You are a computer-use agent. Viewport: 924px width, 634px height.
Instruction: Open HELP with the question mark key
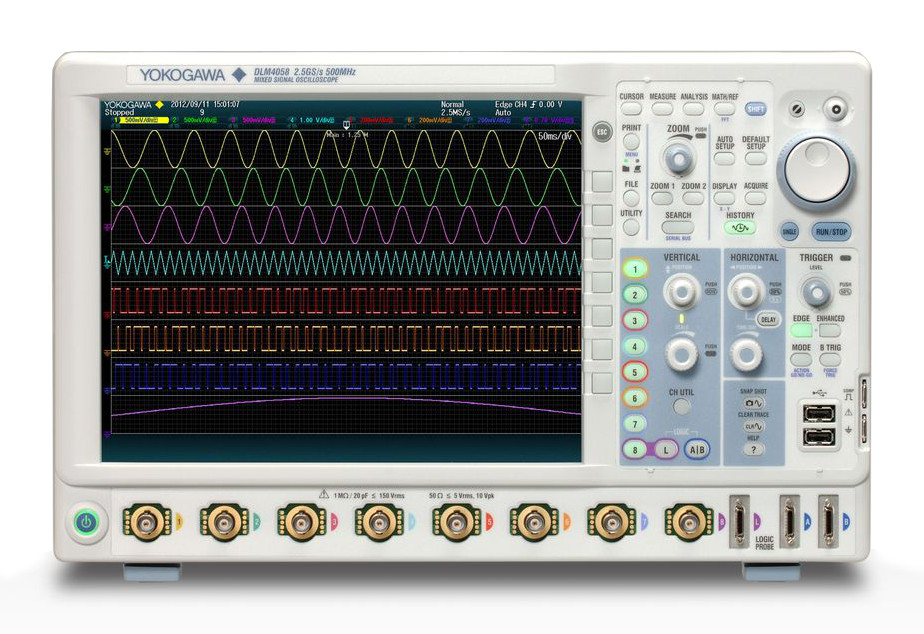pyautogui.click(x=753, y=449)
